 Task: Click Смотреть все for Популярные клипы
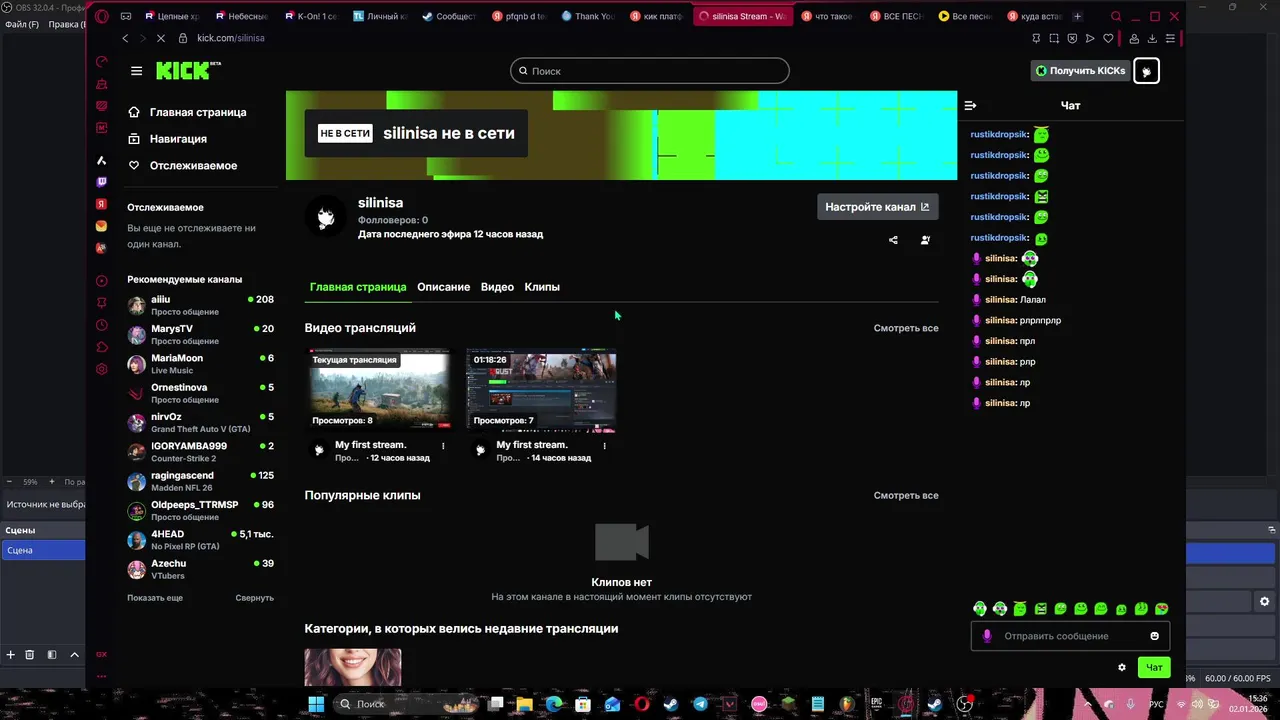(x=906, y=495)
